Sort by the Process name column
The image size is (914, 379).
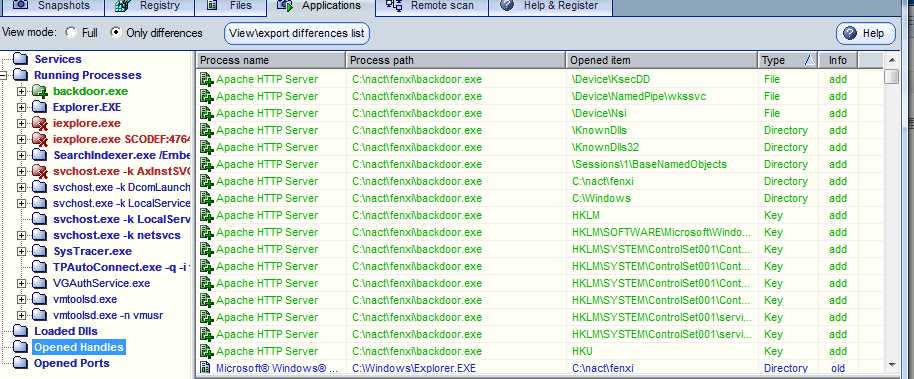(271, 60)
